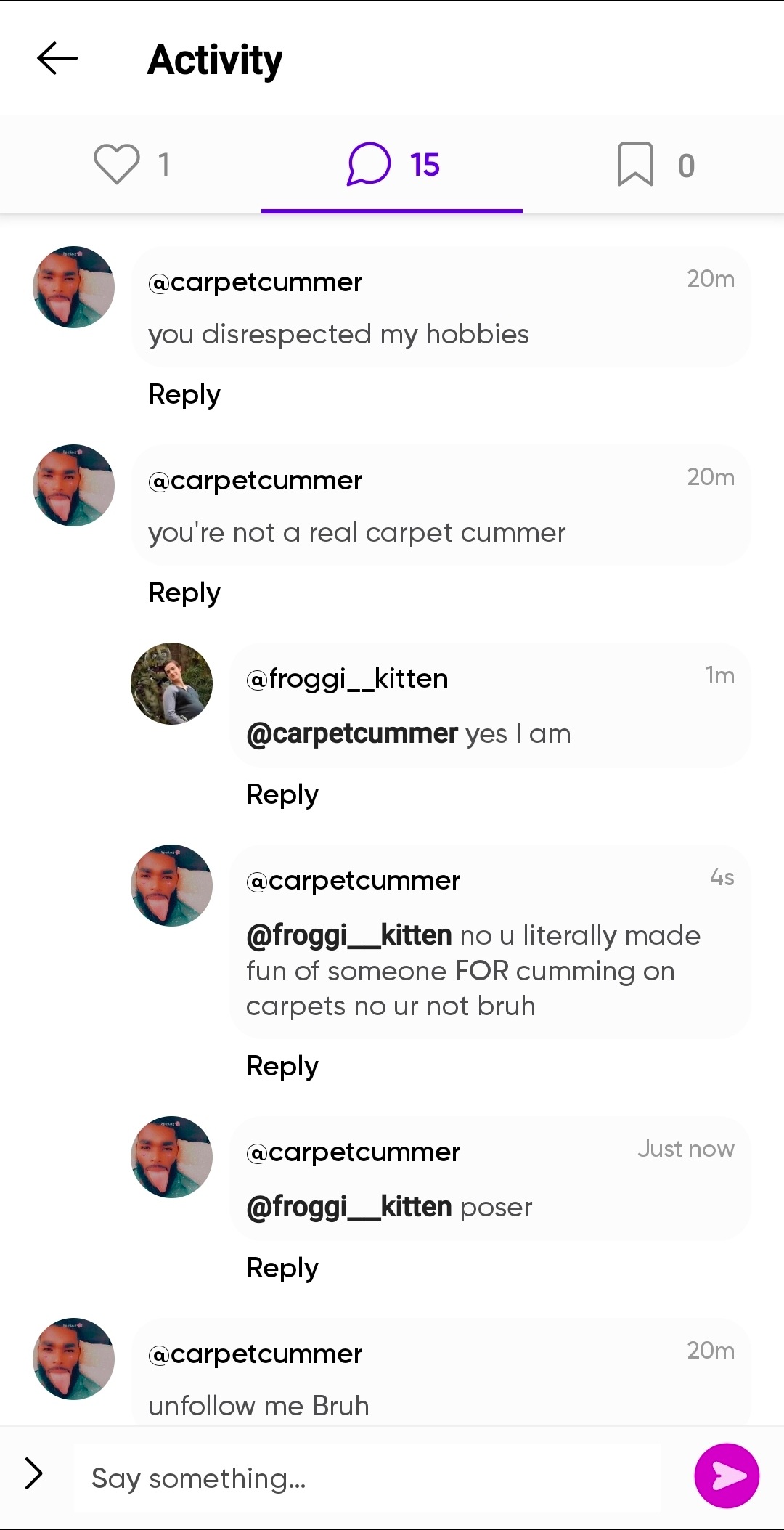The image size is (784, 1530).
Task: Reply to "you disrespected my hobbies" comment
Action: click(184, 394)
